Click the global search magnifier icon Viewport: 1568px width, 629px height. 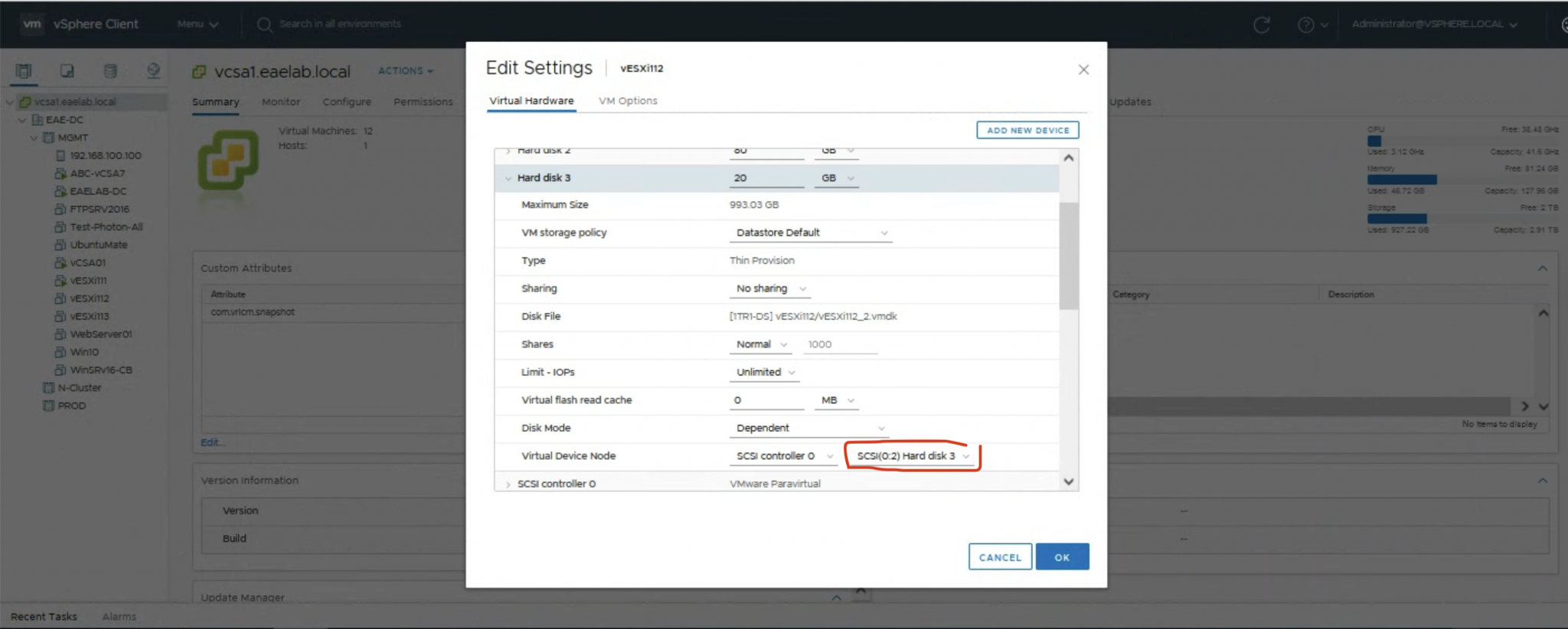click(265, 24)
